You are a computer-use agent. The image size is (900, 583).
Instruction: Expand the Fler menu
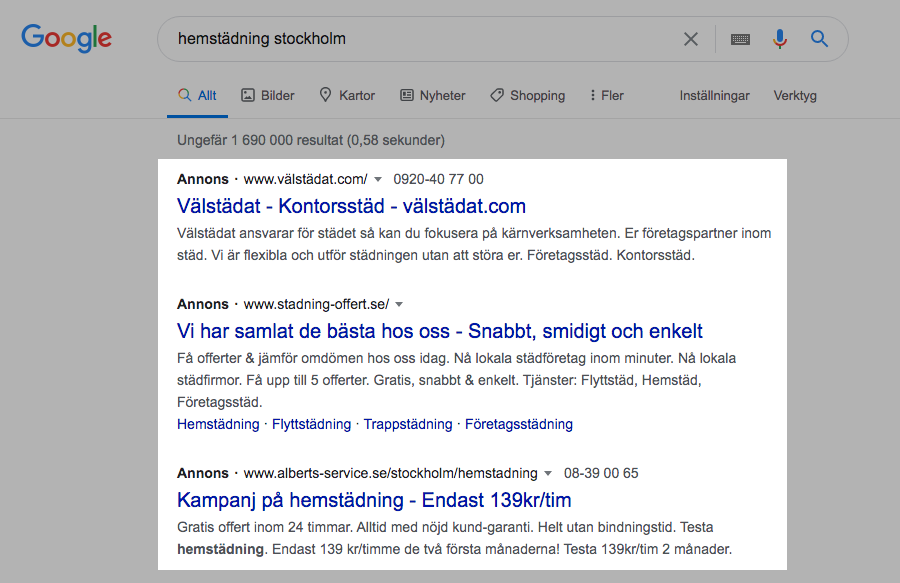[607, 95]
